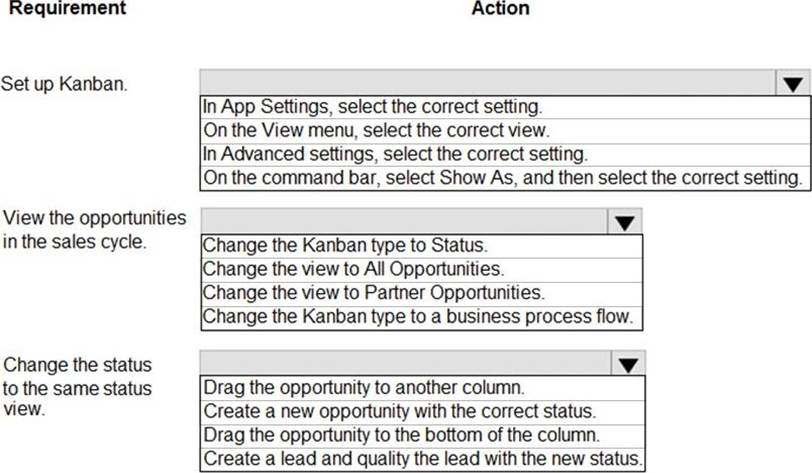The image size is (812, 473).
Task: Click the empty sales cycle selection field
Action: point(404,222)
